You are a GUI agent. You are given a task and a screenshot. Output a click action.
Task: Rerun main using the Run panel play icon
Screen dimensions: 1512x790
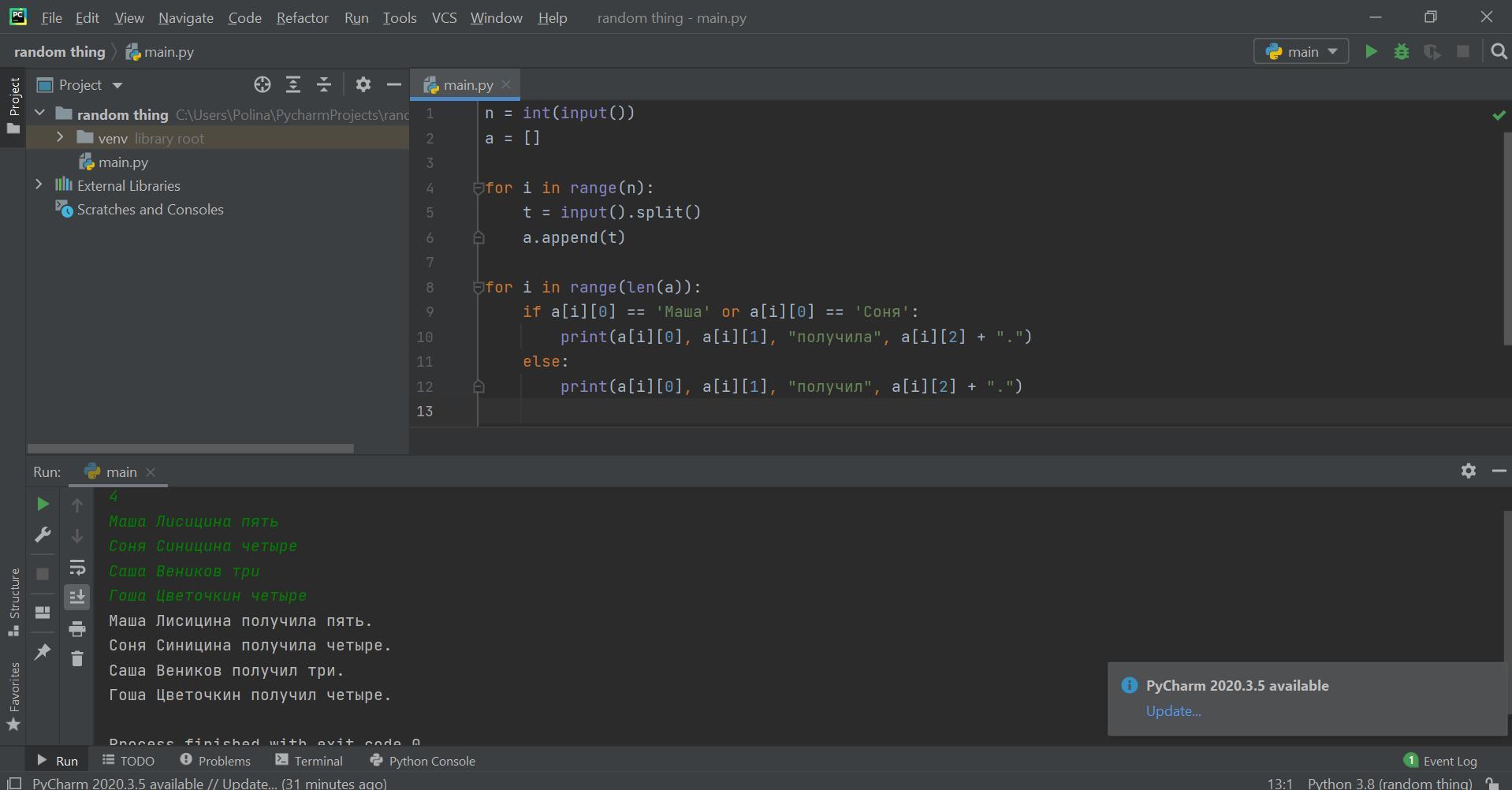tap(43, 504)
